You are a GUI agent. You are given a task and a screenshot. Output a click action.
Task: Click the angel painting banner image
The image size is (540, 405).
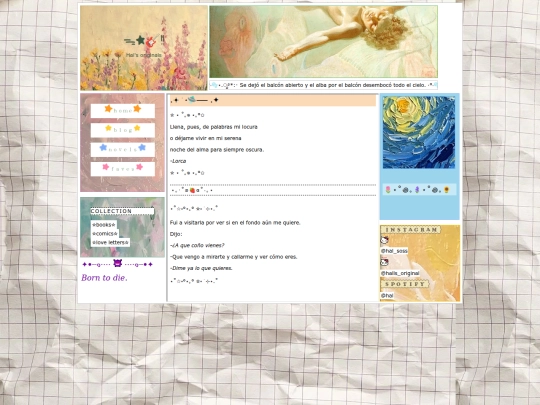point(323,41)
